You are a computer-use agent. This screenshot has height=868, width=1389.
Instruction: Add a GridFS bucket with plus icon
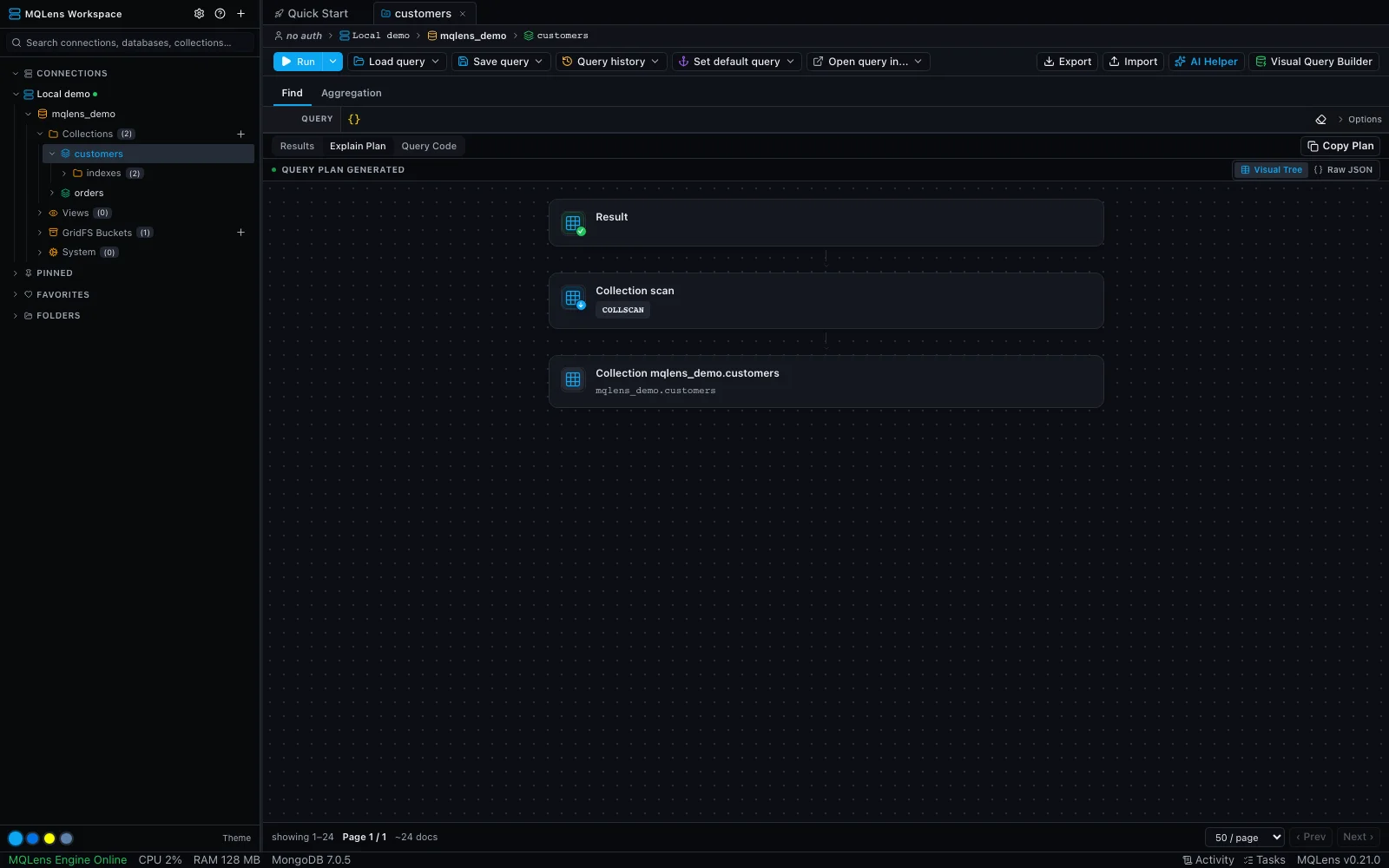pyautogui.click(x=241, y=233)
